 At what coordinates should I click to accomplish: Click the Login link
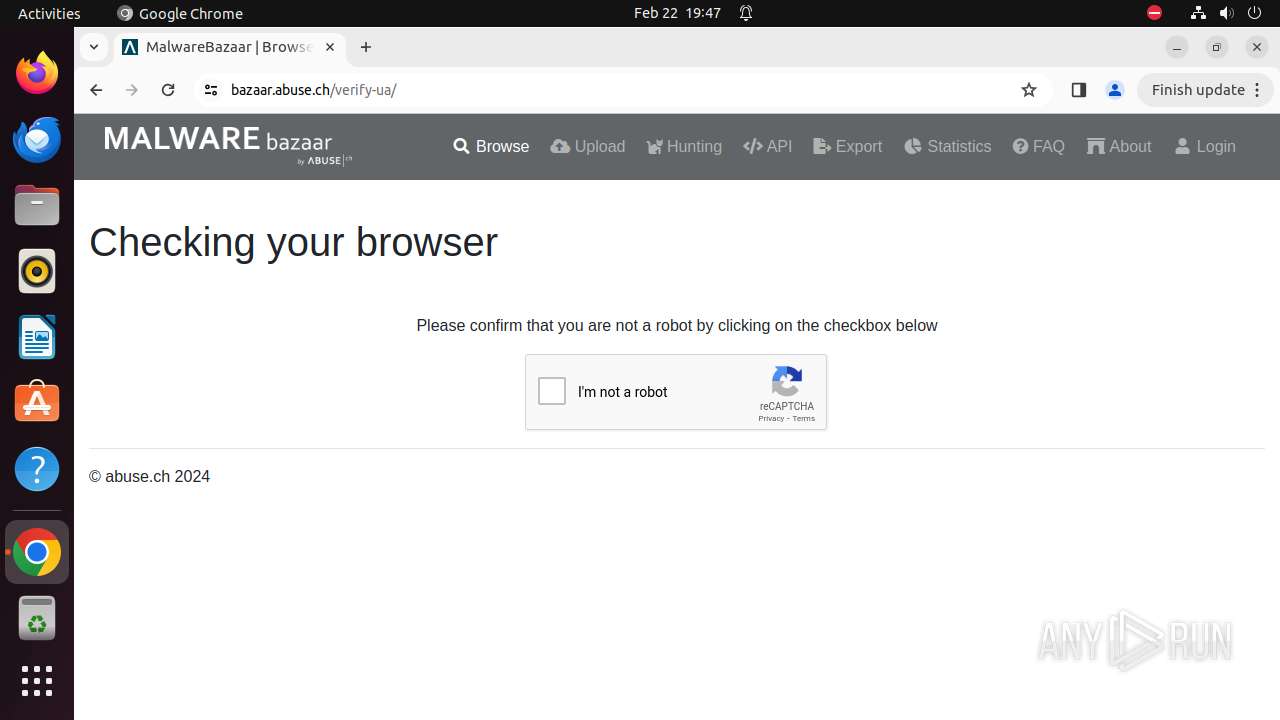coord(1205,146)
